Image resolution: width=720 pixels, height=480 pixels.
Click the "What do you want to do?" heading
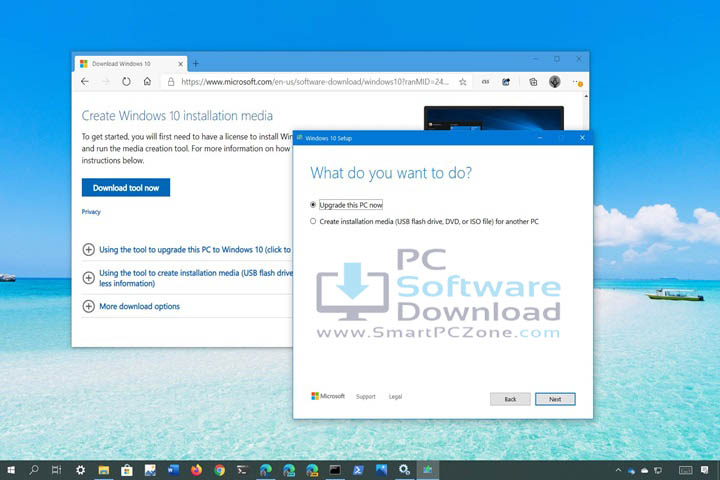(391, 173)
